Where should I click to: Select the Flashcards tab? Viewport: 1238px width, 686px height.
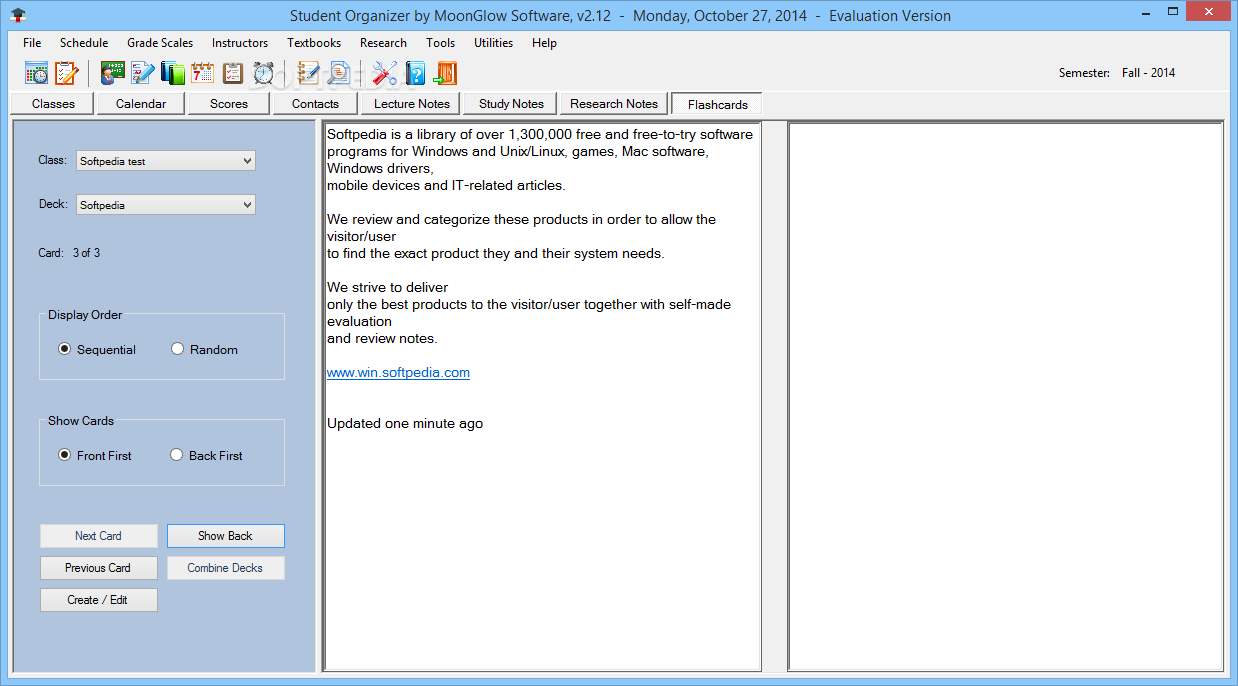pyautogui.click(x=718, y=104)
